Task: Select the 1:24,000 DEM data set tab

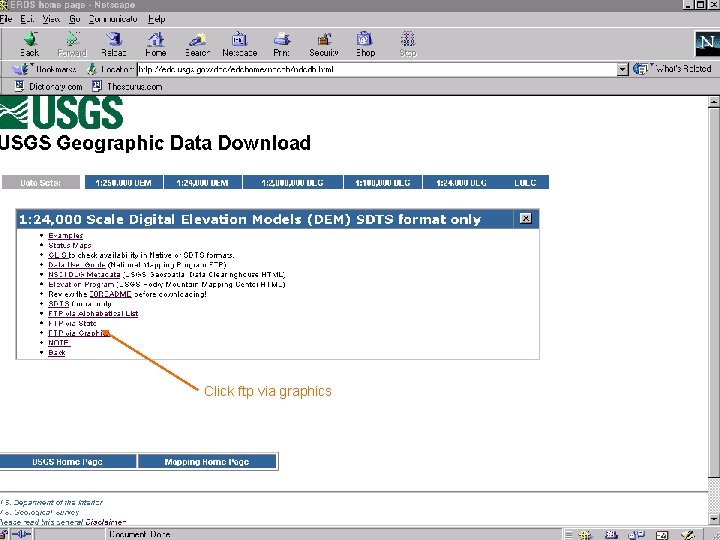Action: (x=202, y=182)
